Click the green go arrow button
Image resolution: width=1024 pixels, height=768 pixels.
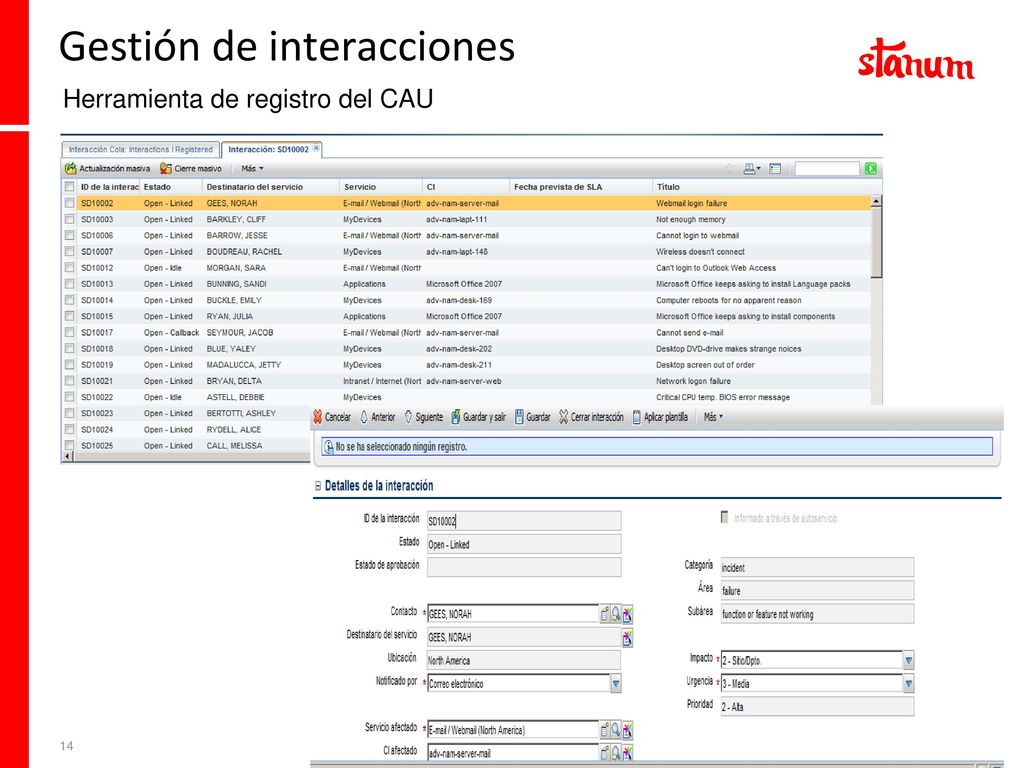click(871, 168)
